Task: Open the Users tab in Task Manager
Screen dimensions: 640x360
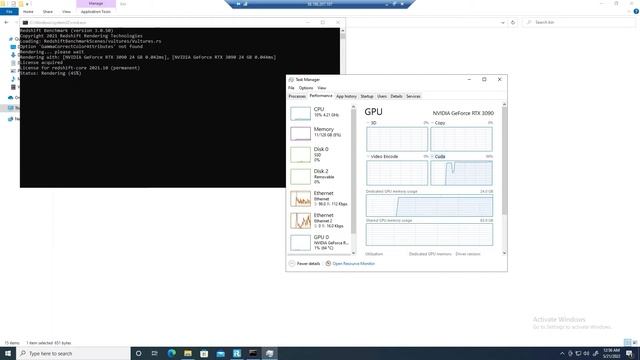Action: point(382,96)
